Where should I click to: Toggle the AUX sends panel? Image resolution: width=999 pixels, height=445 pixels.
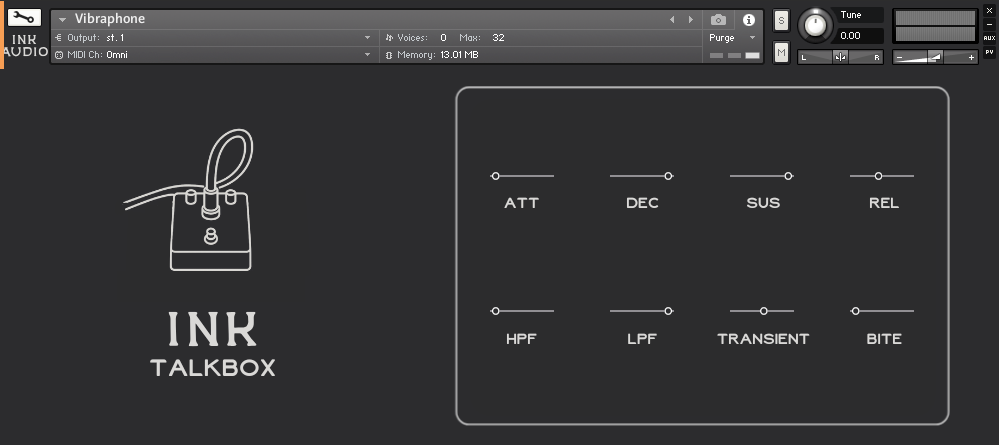coord(989,37)
